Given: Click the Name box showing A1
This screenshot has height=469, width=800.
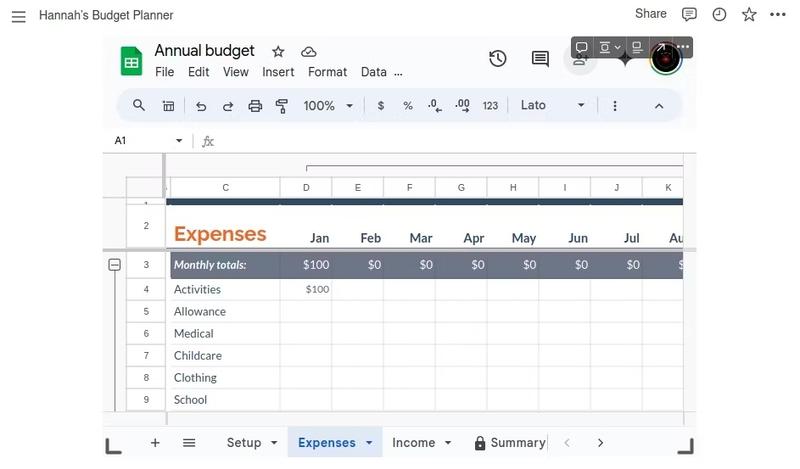Looking at the screenshot, I should 146,141.
